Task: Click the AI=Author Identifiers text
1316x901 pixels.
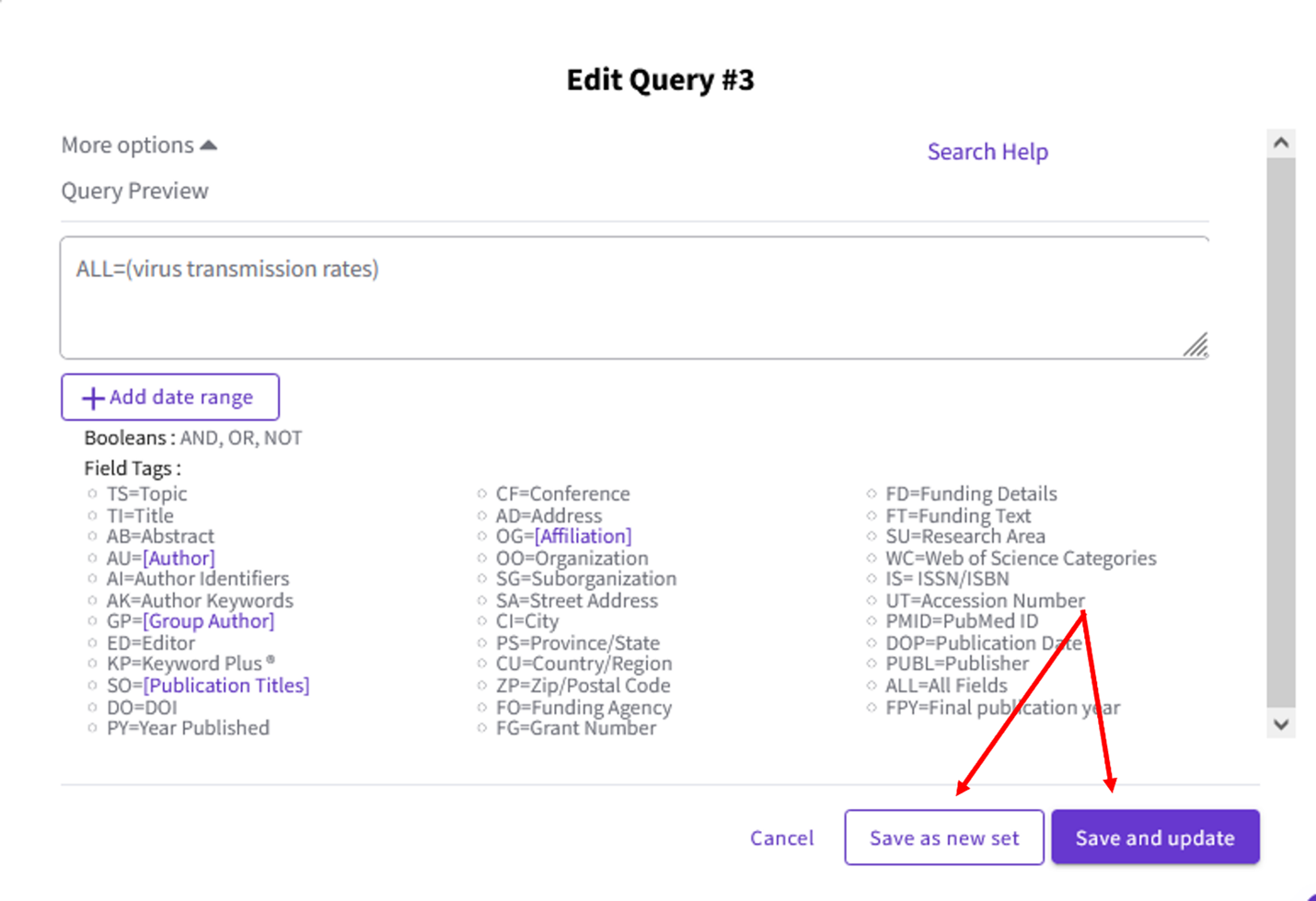Action: coord(198,579)
